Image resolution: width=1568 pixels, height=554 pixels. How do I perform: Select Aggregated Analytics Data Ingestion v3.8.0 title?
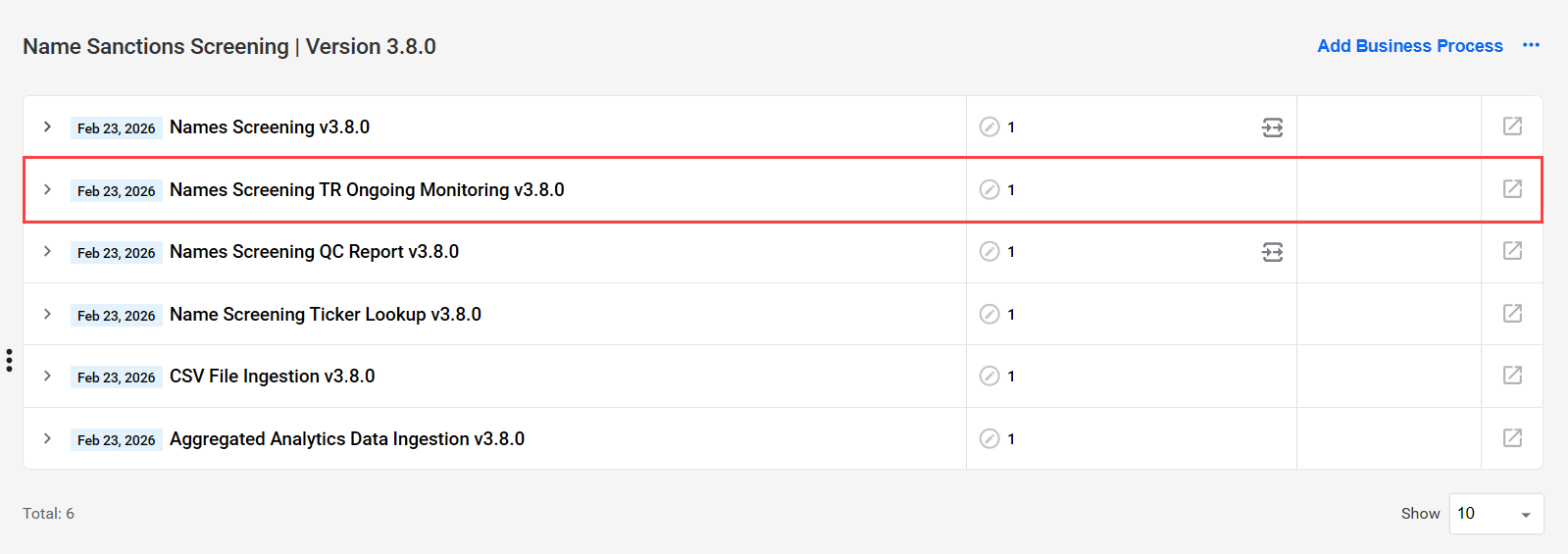(x=347, y=439)
